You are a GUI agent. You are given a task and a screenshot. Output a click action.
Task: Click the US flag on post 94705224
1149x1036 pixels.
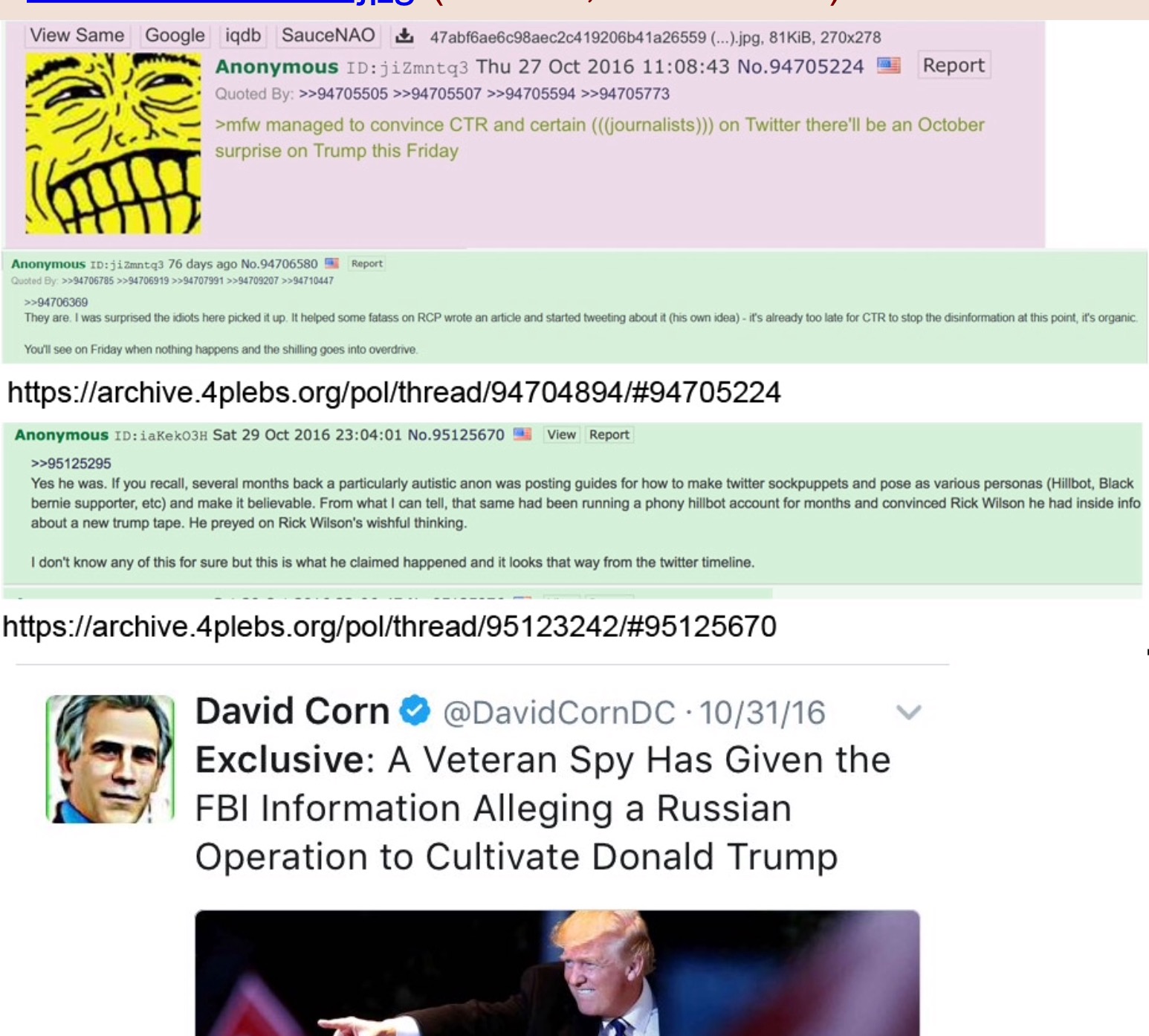tap(888, 65)
